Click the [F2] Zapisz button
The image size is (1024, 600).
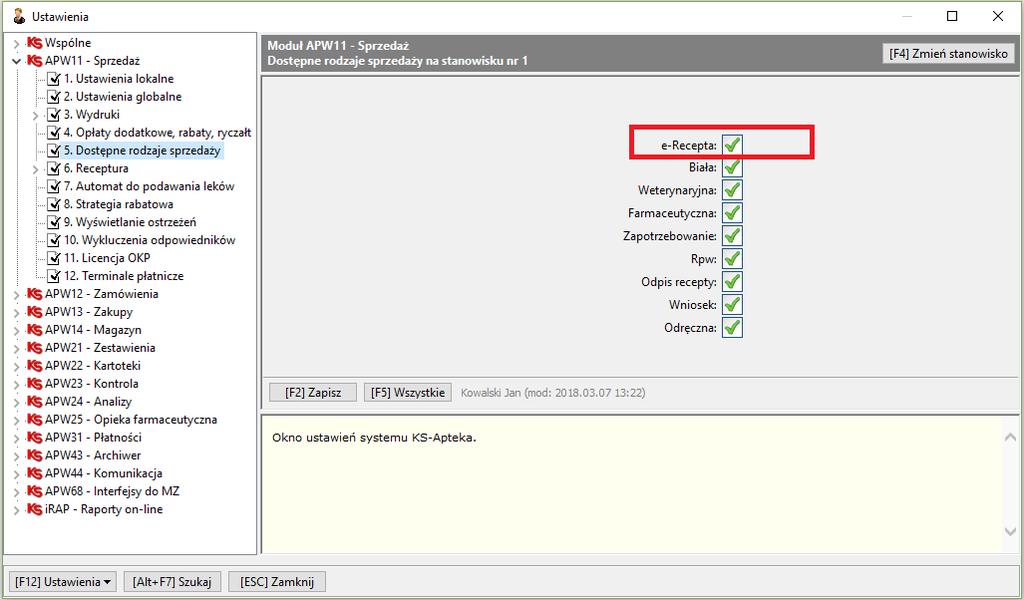point(313,392)
